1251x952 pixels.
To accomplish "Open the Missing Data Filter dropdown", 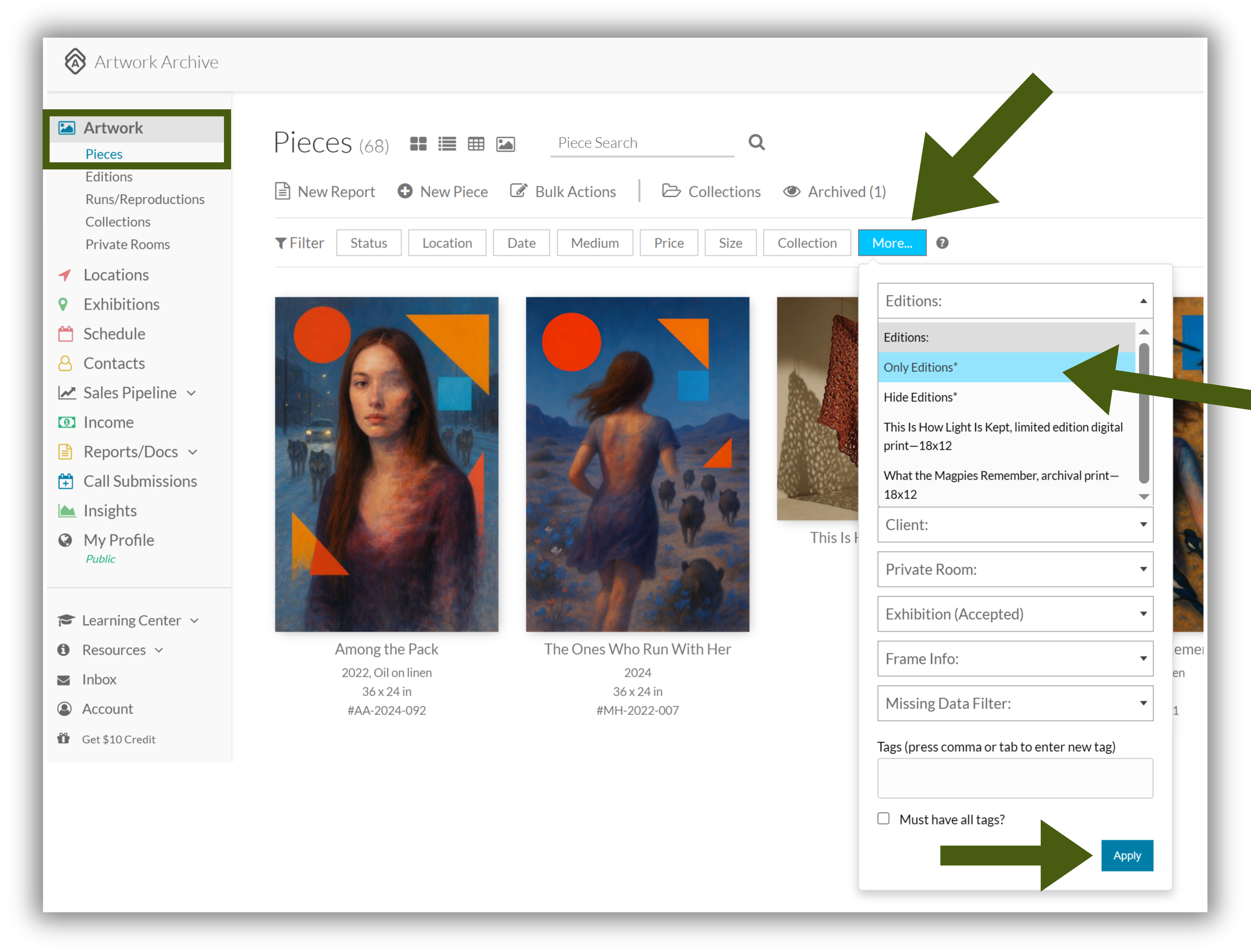I will pyautogui.click(x=1015, y=703).
